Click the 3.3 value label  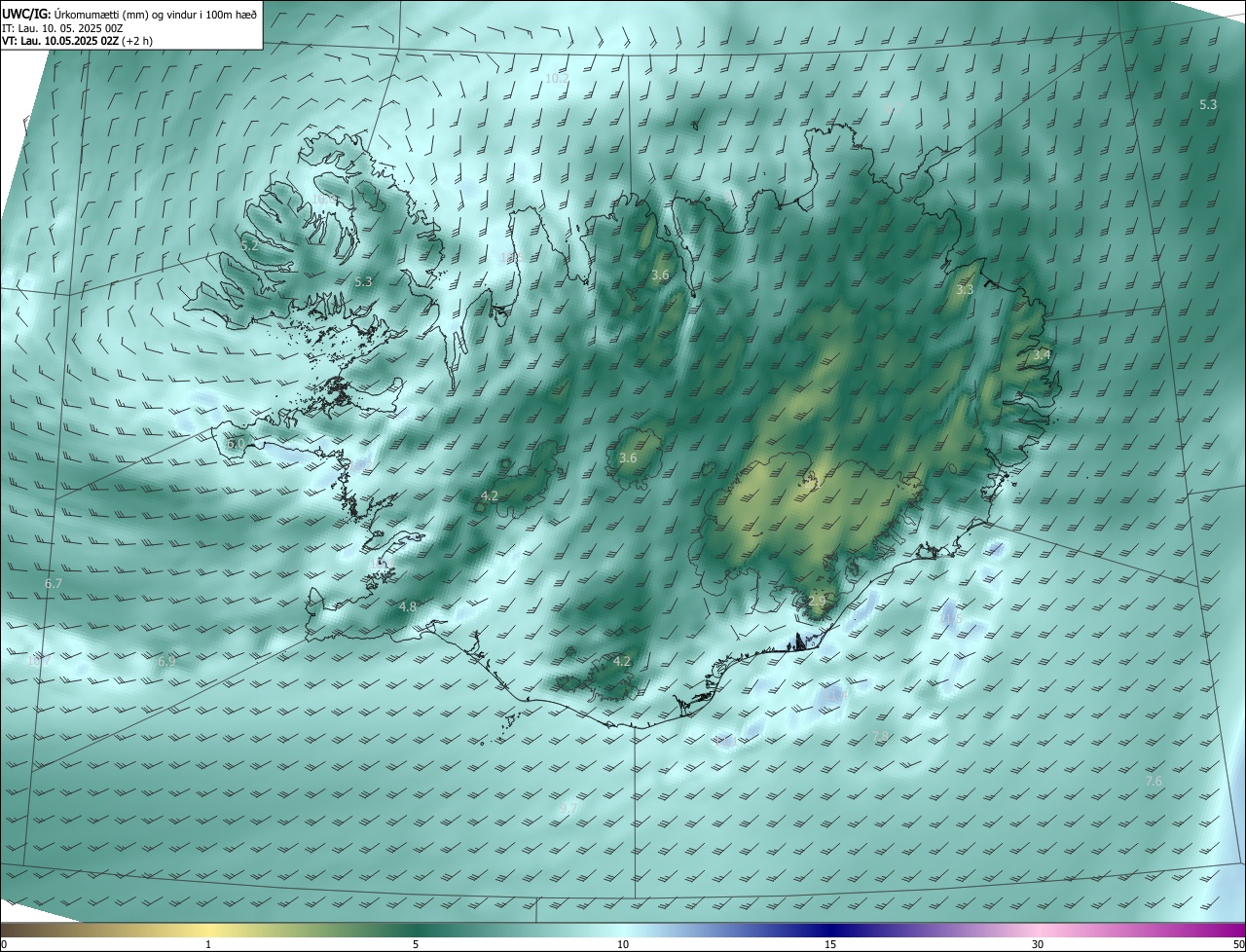(965, 290)
